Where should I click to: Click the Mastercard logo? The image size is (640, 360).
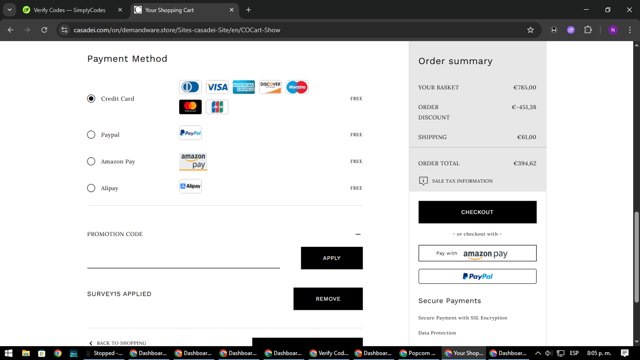point(190,107)
